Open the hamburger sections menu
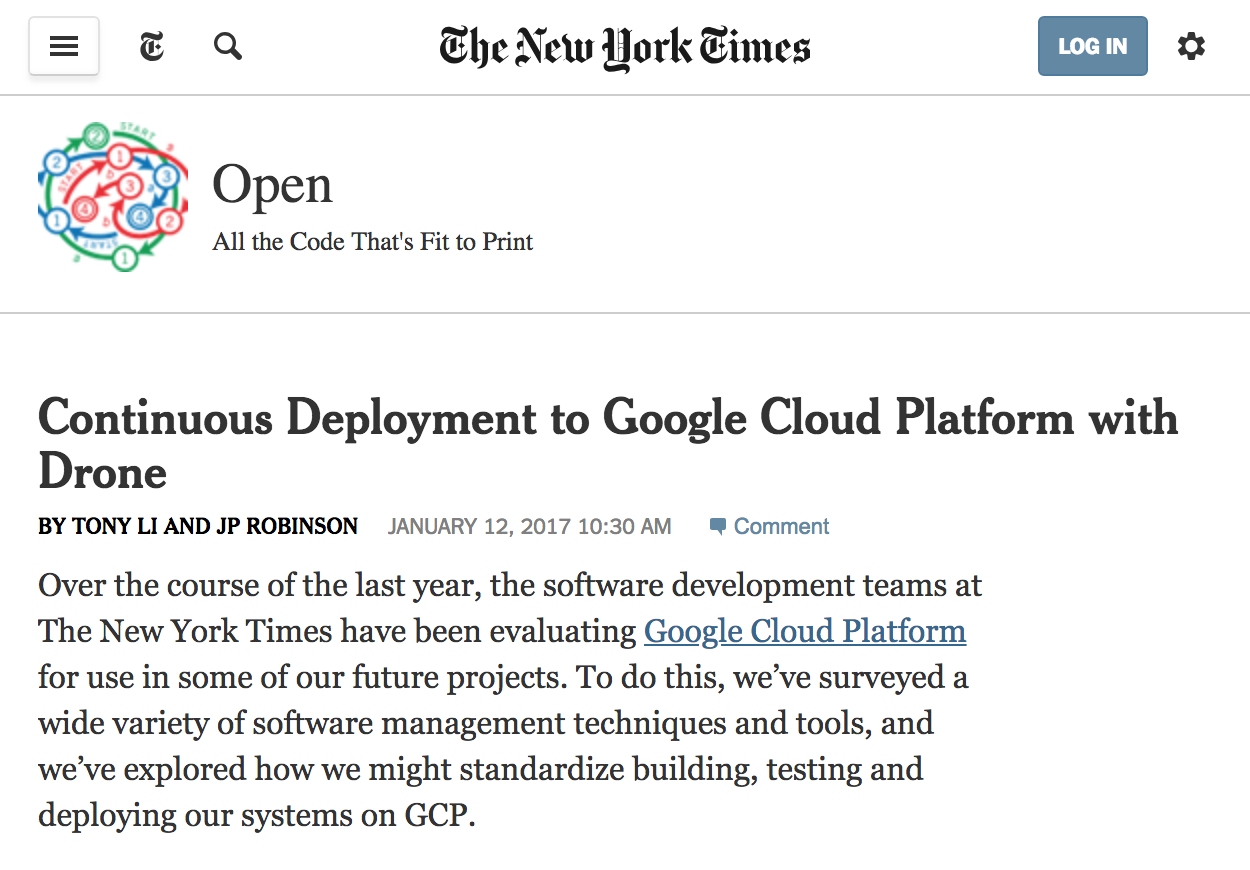 (64, 46)
